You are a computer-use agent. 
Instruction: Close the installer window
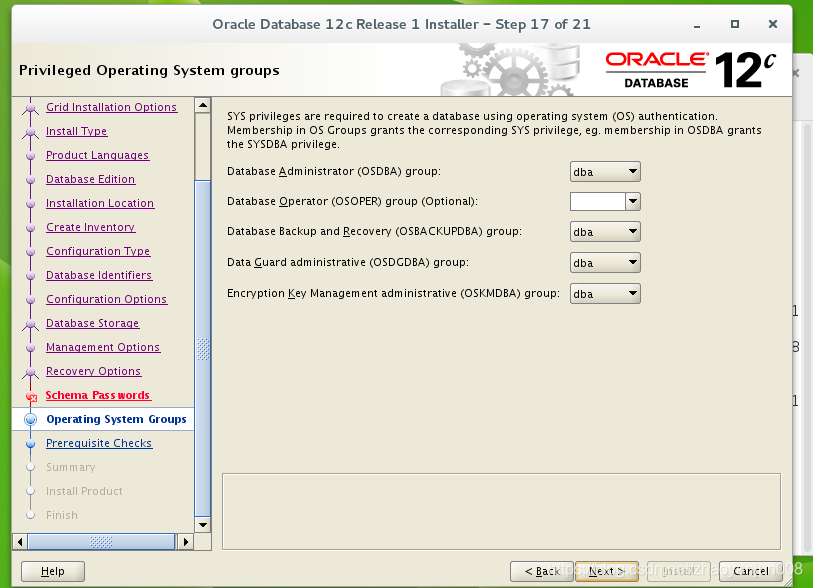[773, 24]
